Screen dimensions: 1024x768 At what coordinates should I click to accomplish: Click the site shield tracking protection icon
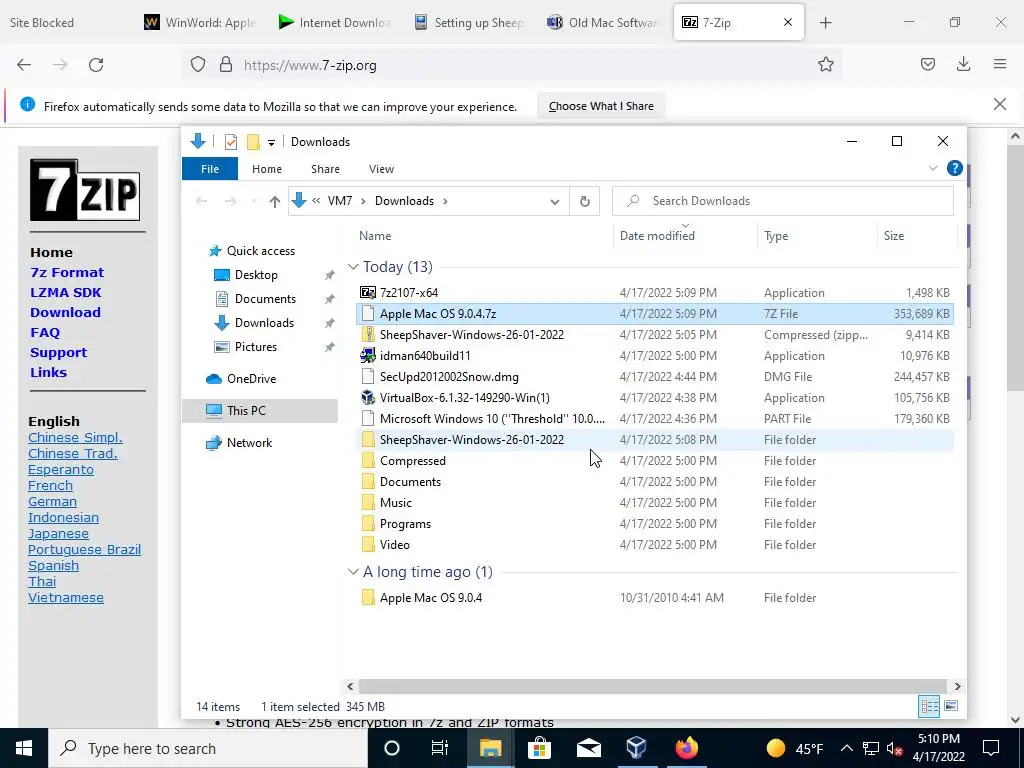click(x=198, y=65)
